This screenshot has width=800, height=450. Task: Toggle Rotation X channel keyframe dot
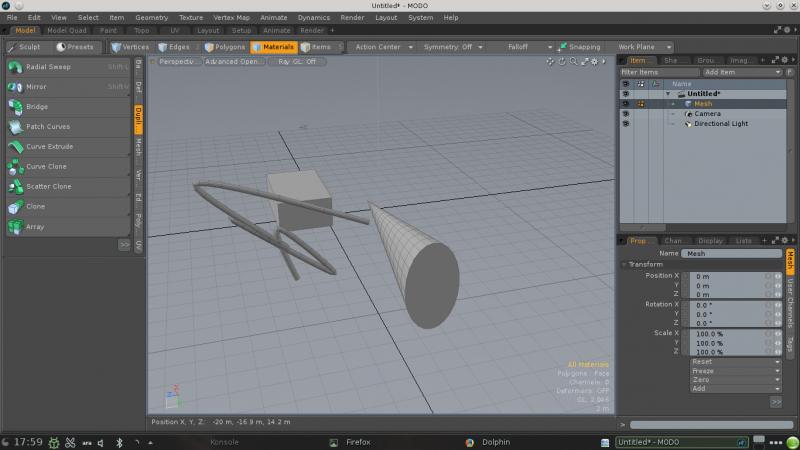(768, 305)
